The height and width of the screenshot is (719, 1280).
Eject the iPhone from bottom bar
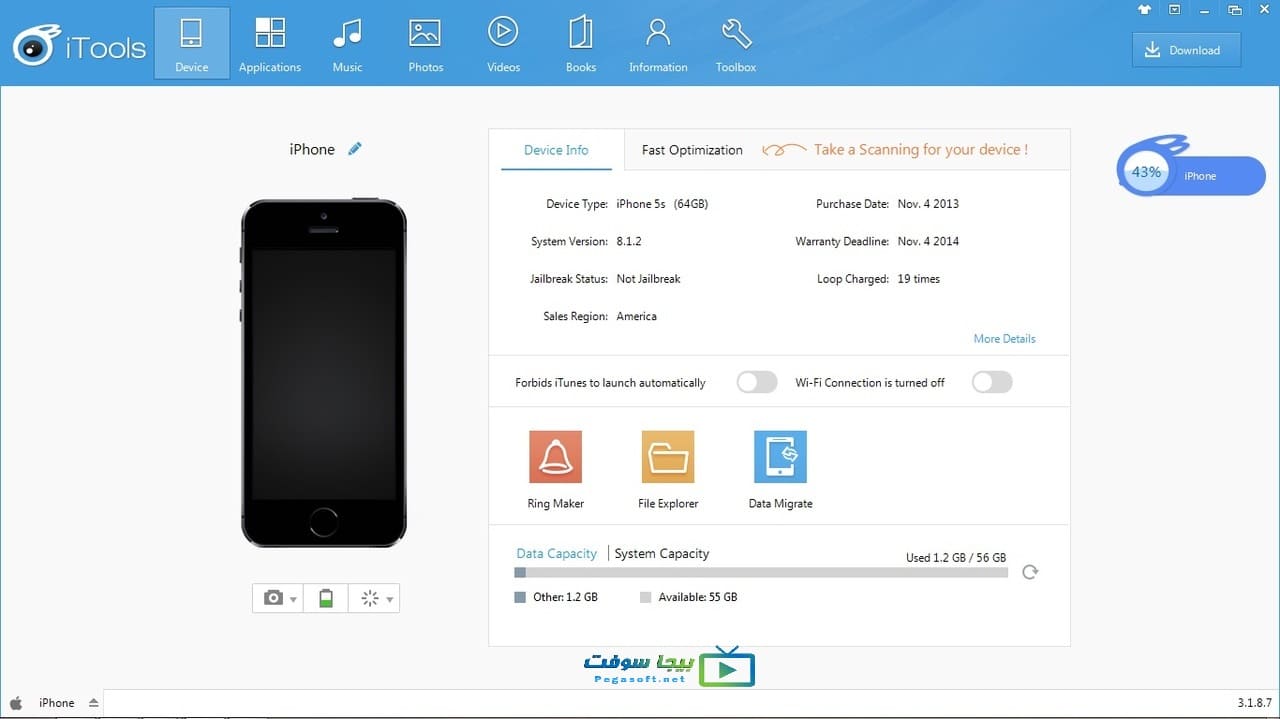93,703
